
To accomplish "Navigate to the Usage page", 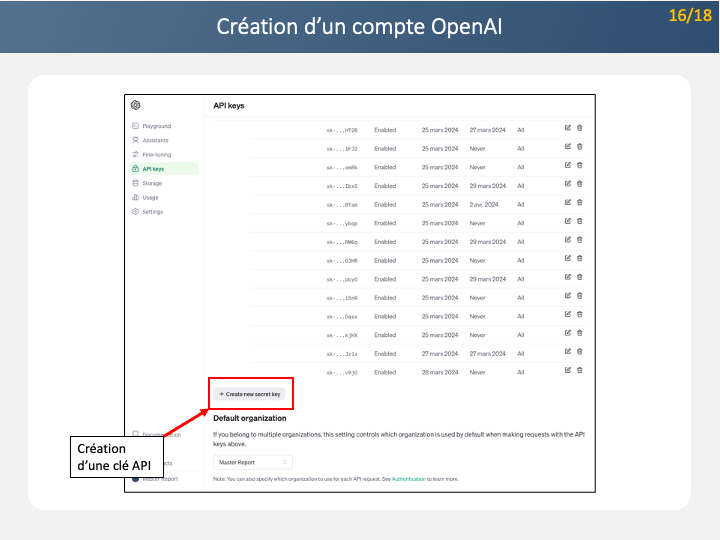I will click(150, 197).
